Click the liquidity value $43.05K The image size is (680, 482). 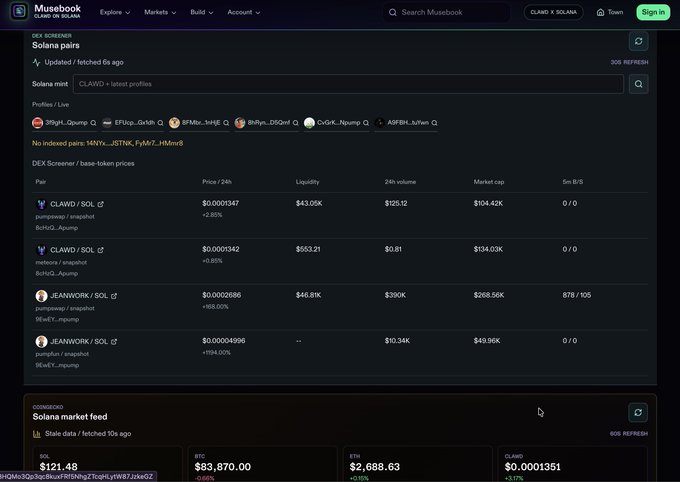tap(309, 203)
